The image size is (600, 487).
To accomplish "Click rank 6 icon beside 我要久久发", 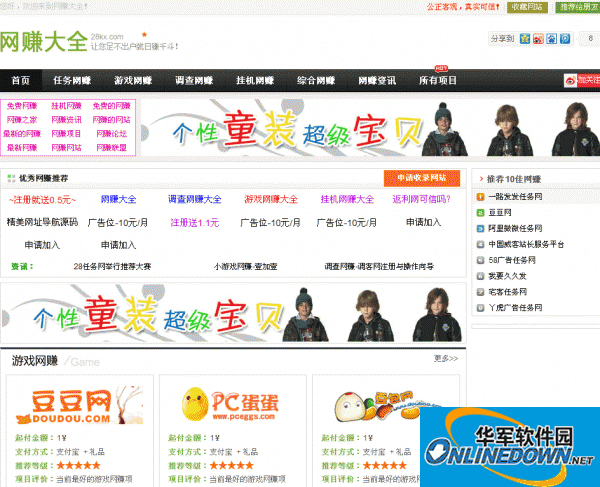I will point(480,276).
